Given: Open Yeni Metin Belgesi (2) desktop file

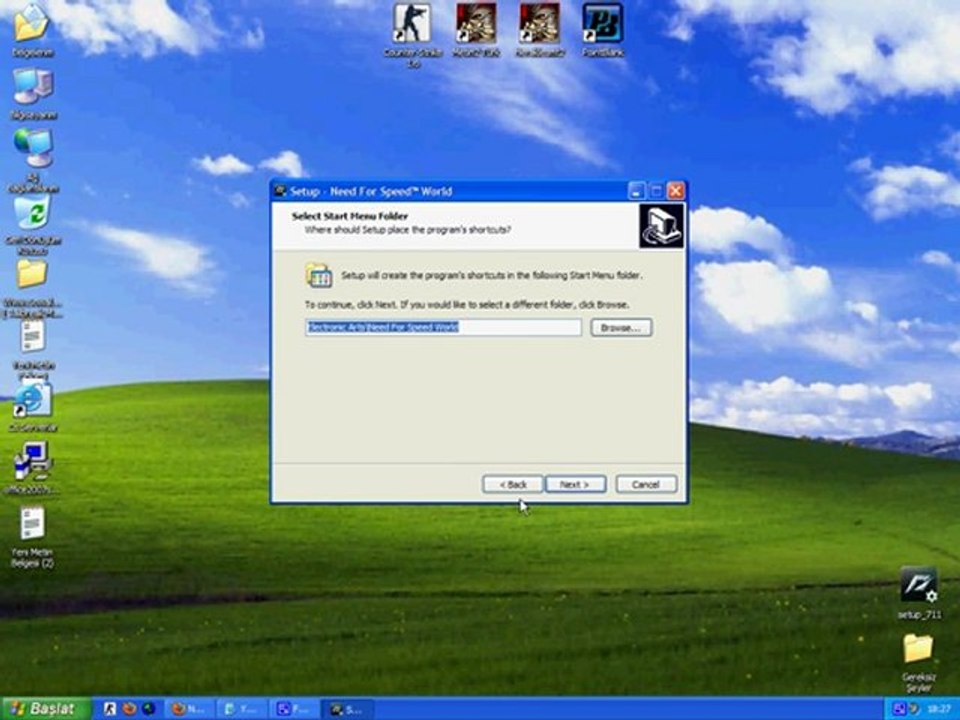Looking at the screenshot, I should (x=32, y=537).
